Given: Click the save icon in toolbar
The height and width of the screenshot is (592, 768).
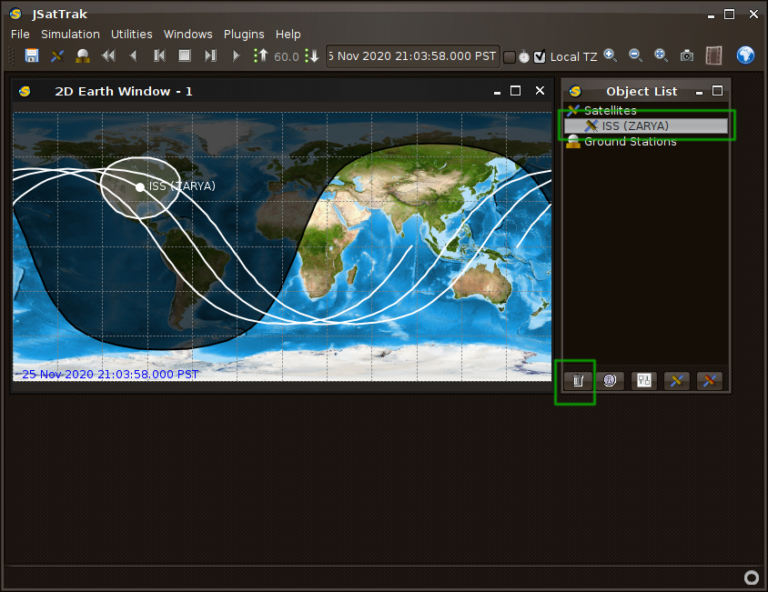Looking at the screenshot, I should (32, 56).
